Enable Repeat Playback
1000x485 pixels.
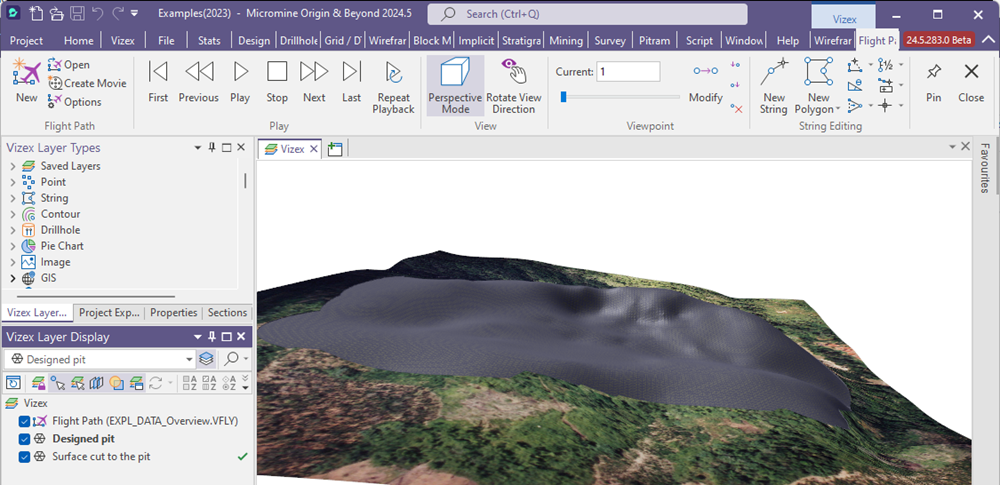pos(393,74)
